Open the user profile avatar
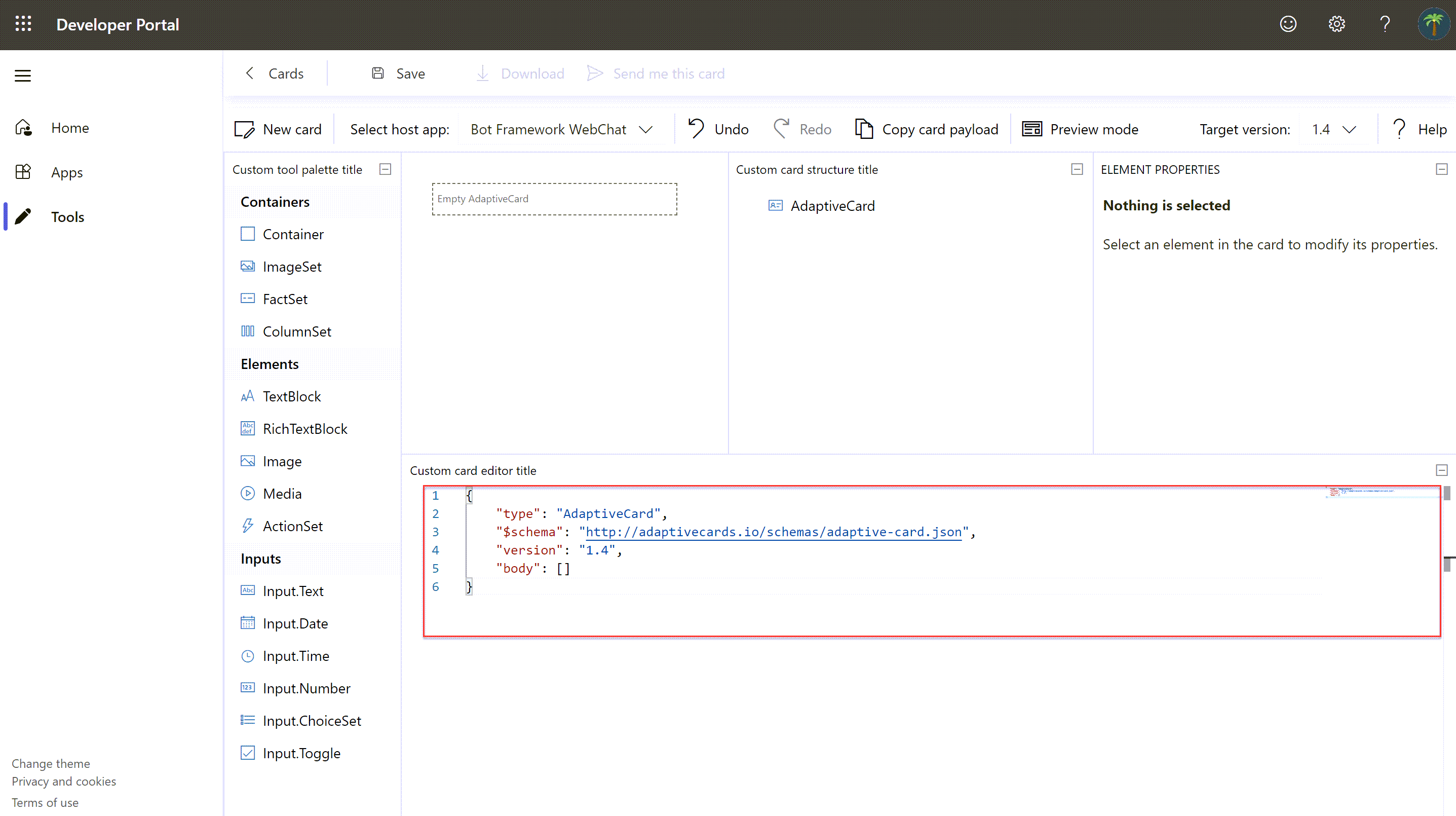1456x816 pixels. click(x=1433, y=24)
